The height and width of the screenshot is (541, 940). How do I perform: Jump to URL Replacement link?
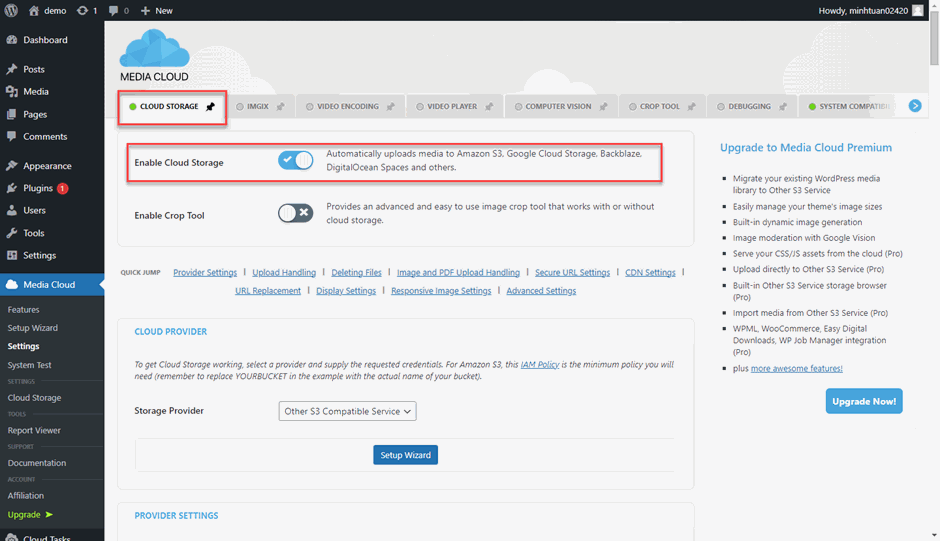tap(268, 291)
